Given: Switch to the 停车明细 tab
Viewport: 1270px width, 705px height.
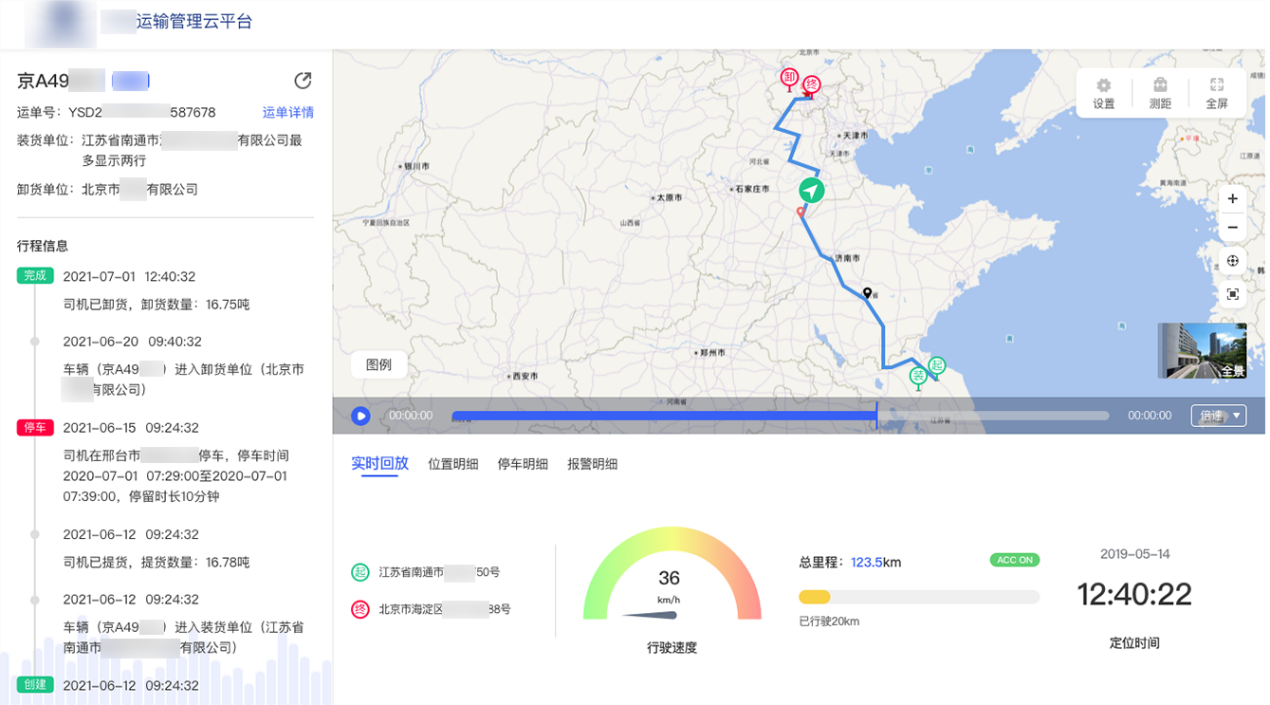Looking at the screenshot, I should click(x=522, y=464).
